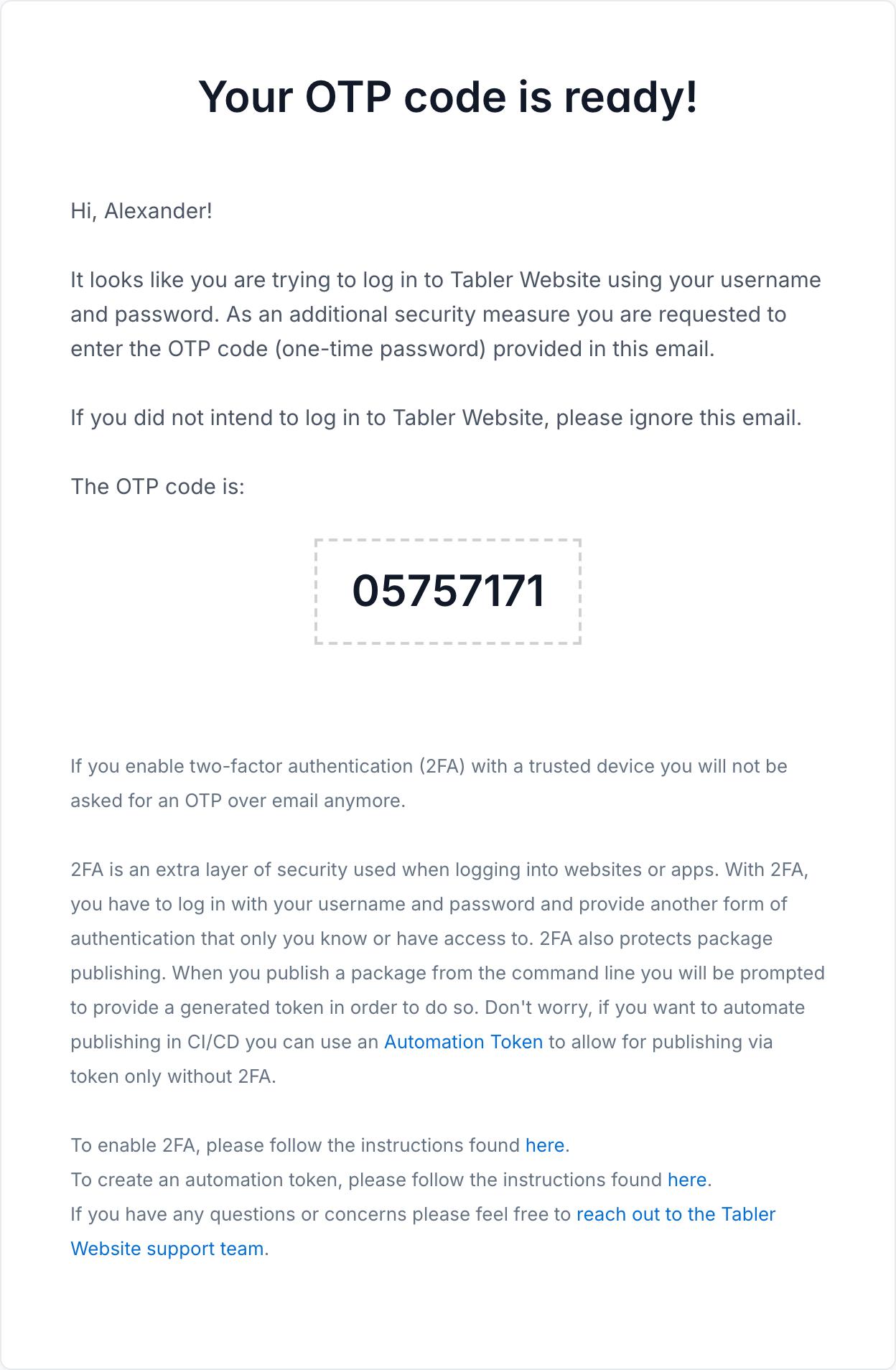
Task: Click "2FA is an extra layer of security" text
Action: click(x=233, y=870)
